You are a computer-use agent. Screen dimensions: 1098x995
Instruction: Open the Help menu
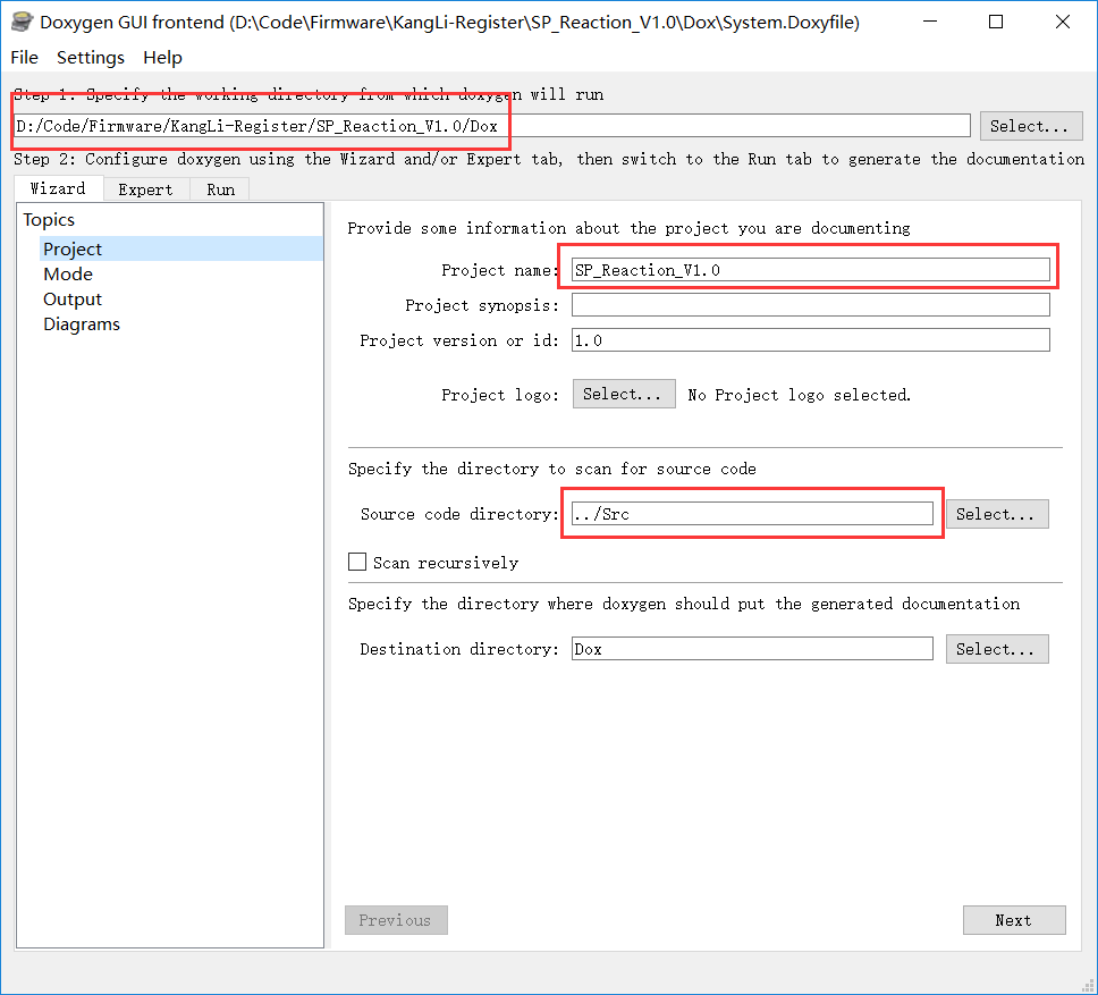pyautogui.click(x=162, y=57)
